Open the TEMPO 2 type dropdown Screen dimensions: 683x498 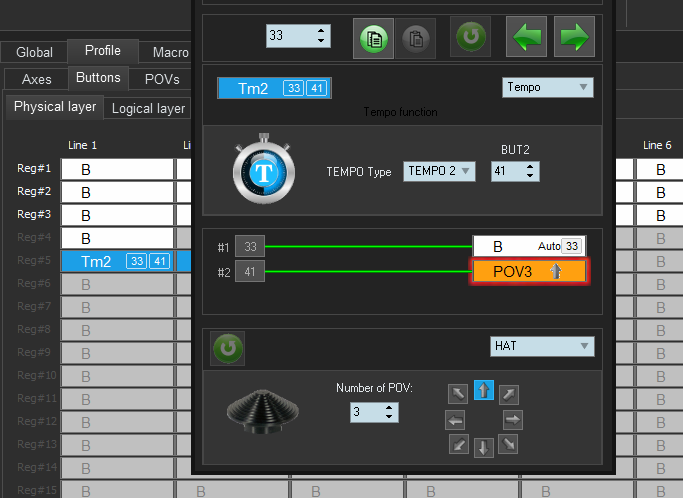pyautogui.click(x=439, y=171)
